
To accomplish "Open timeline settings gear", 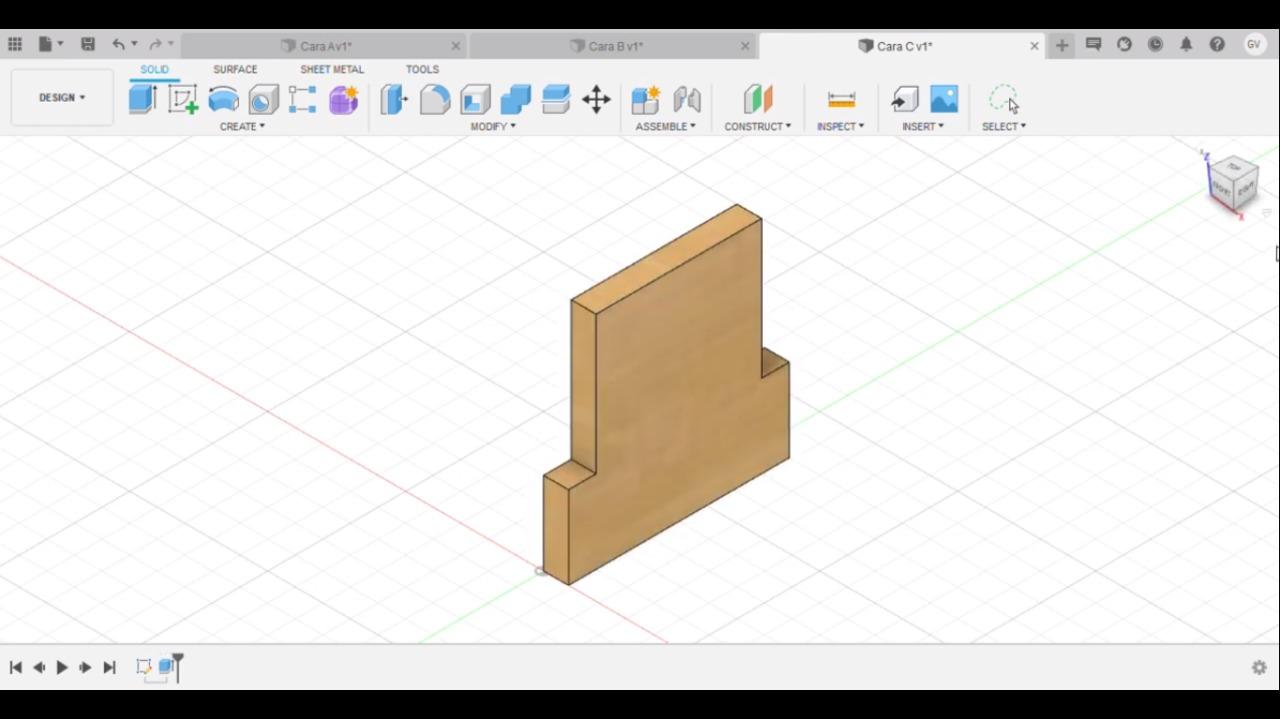I will tap(1259, 667).
